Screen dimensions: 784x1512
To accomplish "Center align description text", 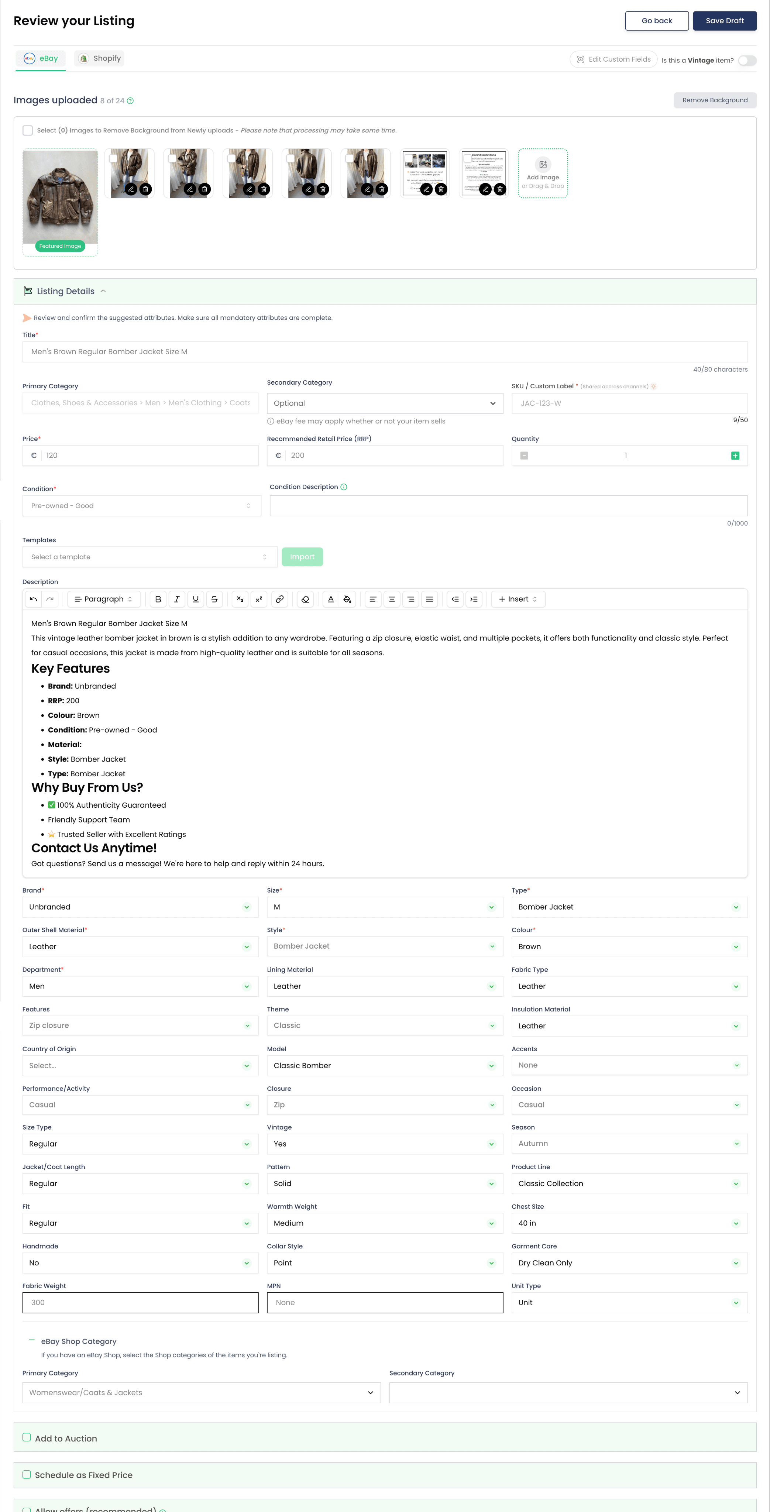I will click(x=392, y=599).
